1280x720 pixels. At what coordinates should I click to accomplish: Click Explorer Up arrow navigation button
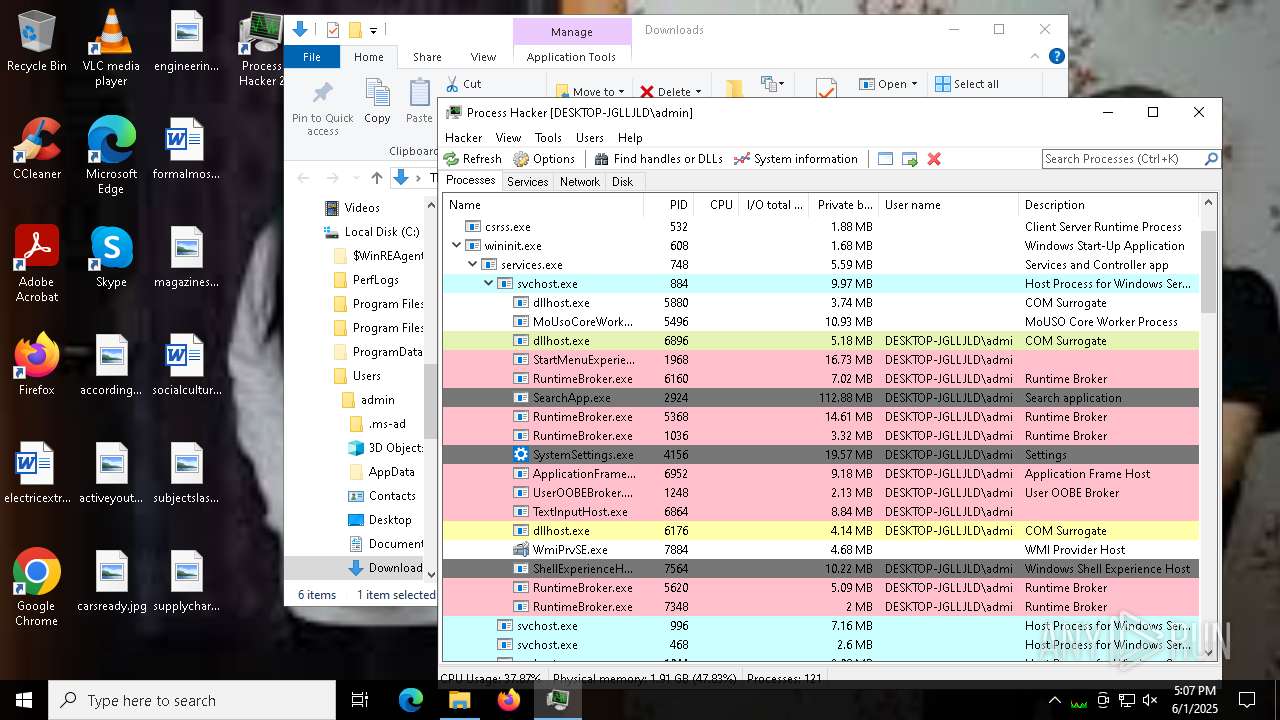tap(377, 178)
